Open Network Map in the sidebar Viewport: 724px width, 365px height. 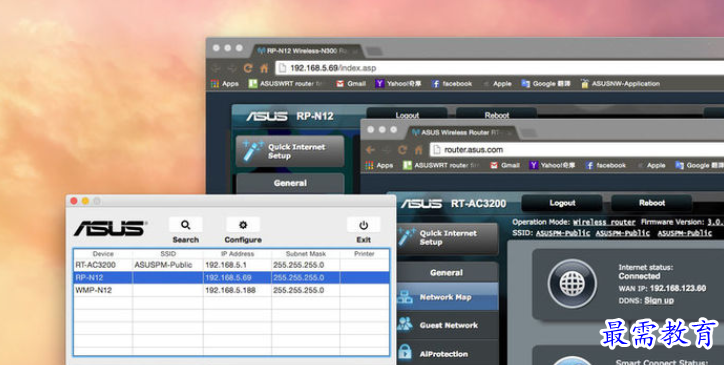447,297
